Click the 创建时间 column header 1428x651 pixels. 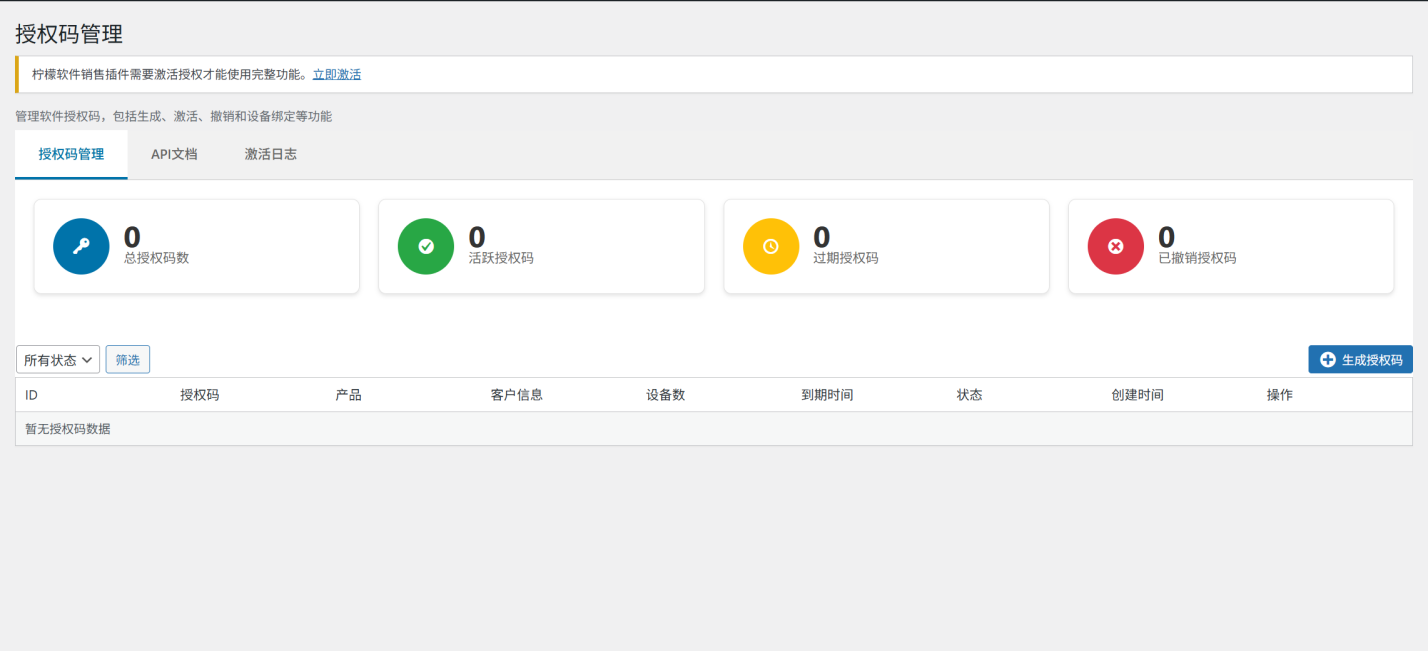click(x=1137, y=395)
